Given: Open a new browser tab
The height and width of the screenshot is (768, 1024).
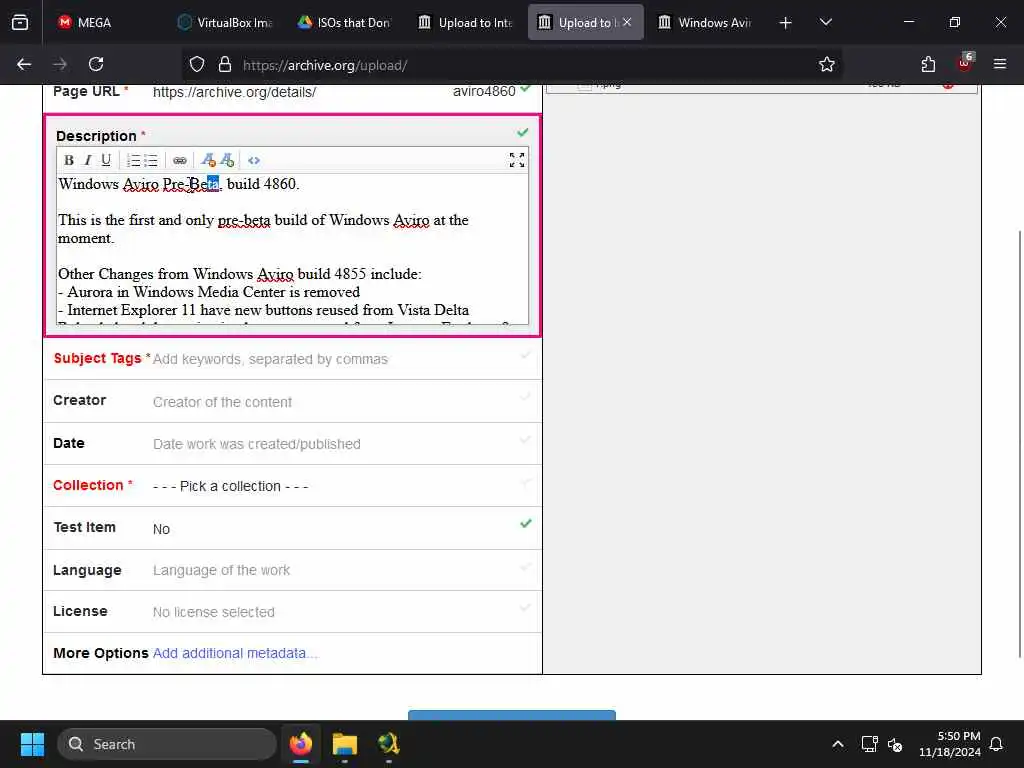Looking at the screenshot, I should pyautogui.click(x=786, y=23).
